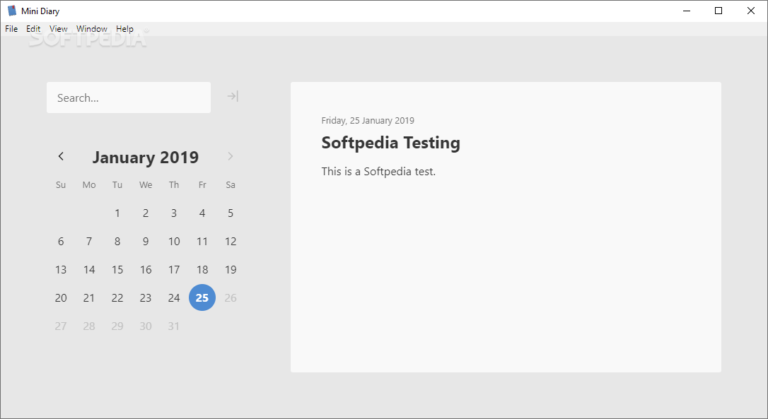The width and height of the screenshot is (768, 419).
Task: Click the diary entry body text
Action: click(378, 171)
